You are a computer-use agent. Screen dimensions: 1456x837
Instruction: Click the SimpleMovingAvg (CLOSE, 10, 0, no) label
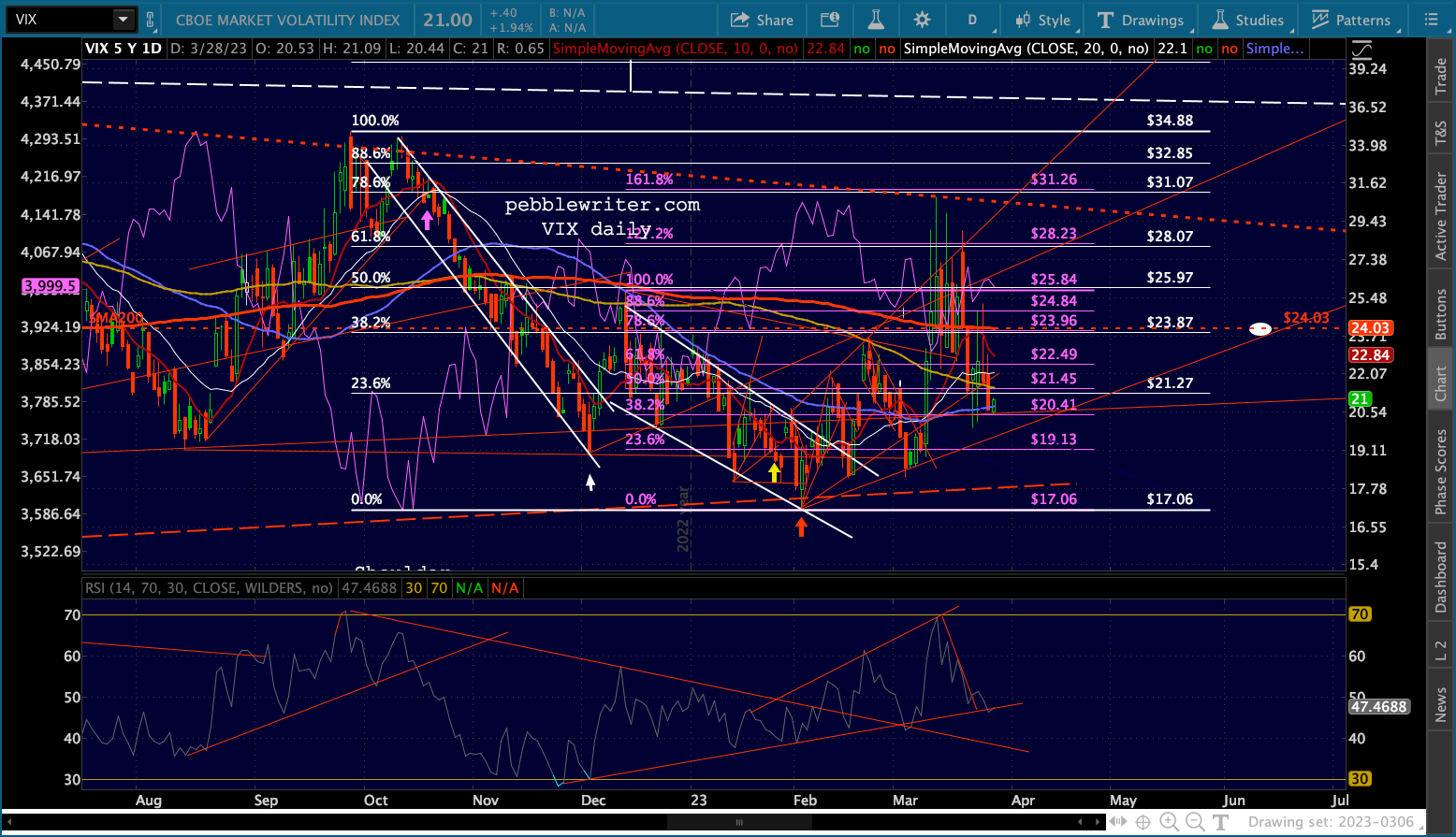click(x=676, y=49)
